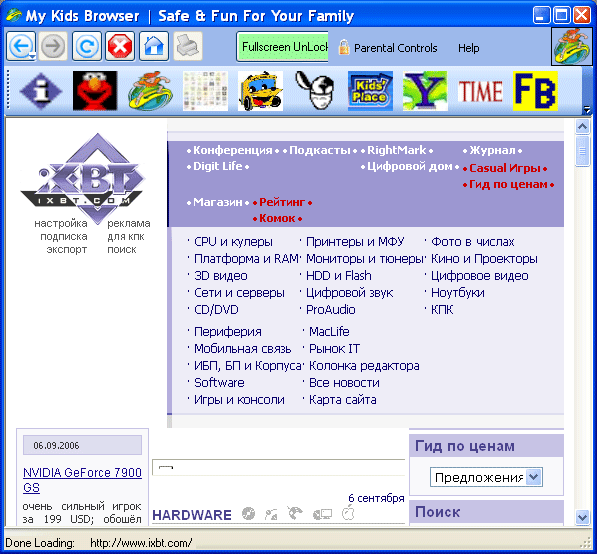Open the red Гид по ценам link

(508, 184)
